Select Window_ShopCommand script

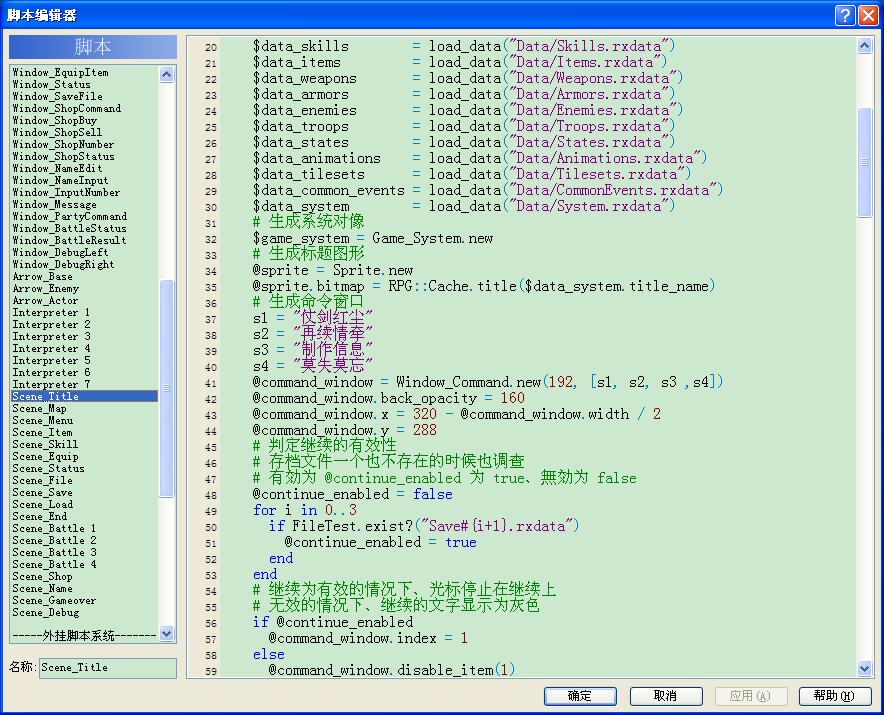tap(67, 108)
